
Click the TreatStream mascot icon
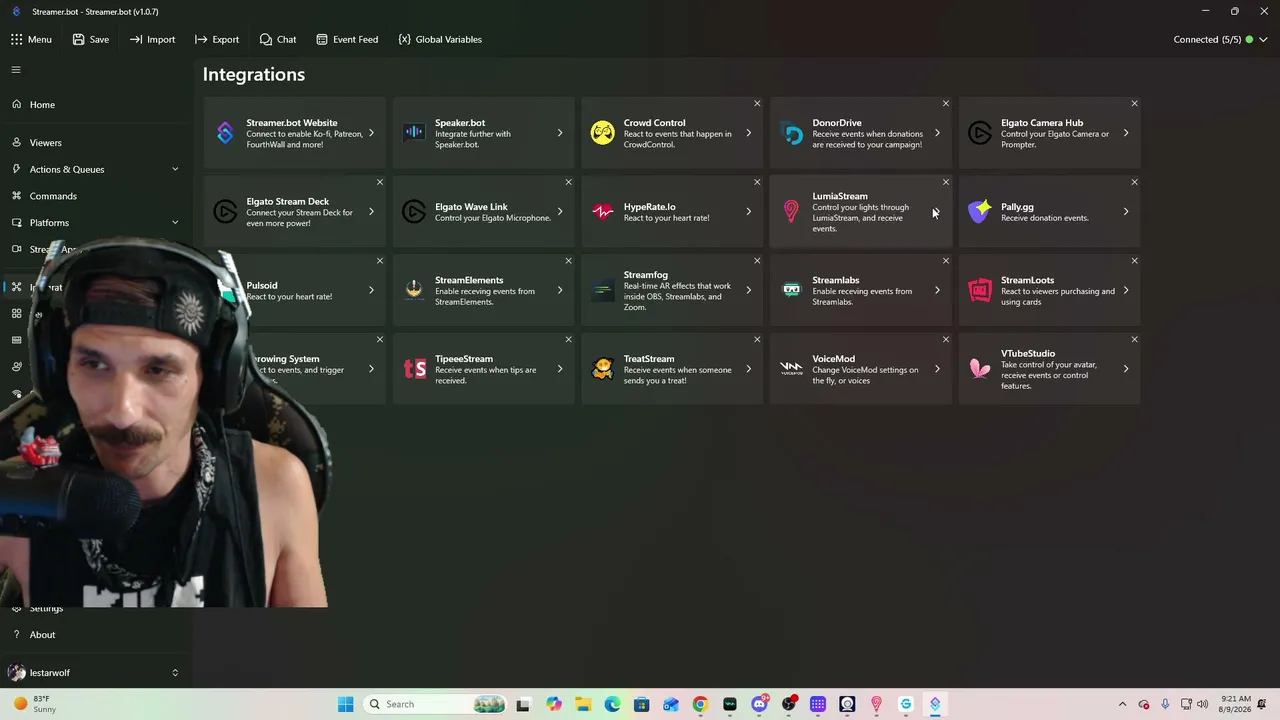(602, 369)
